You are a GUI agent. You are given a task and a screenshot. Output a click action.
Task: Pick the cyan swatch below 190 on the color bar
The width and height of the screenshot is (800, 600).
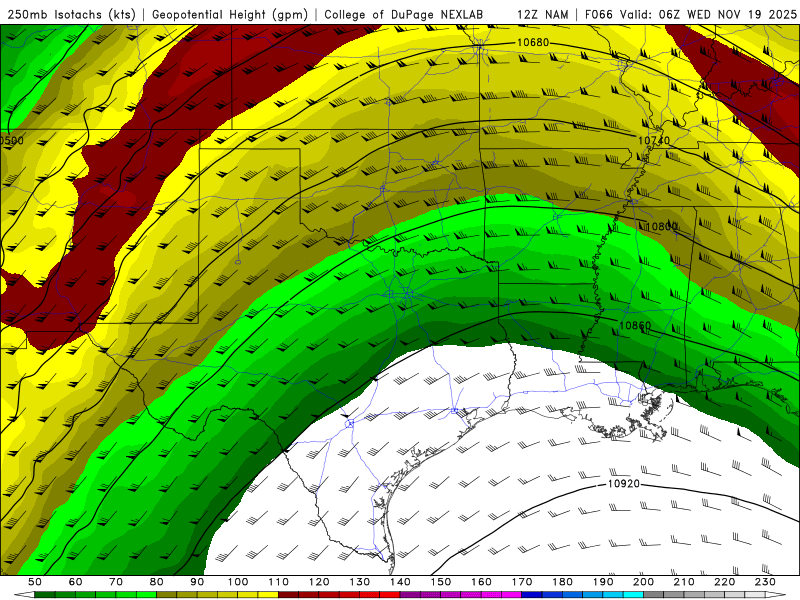pos(613,595)
